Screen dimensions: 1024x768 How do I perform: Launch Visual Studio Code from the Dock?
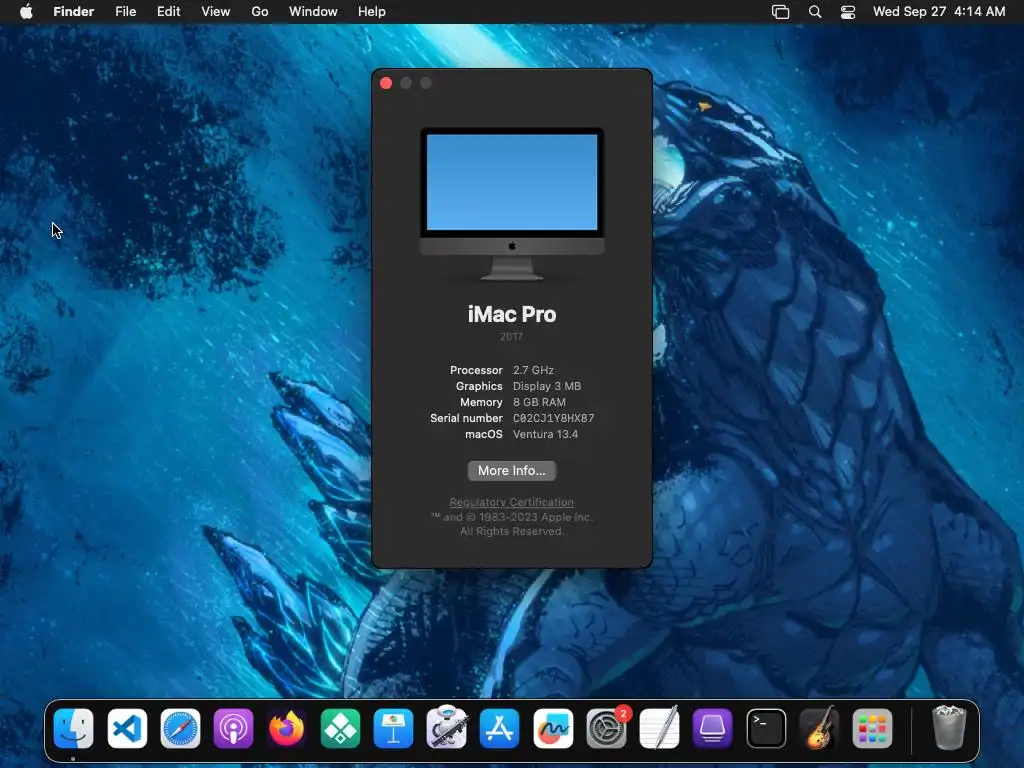[x=127, y=728]
